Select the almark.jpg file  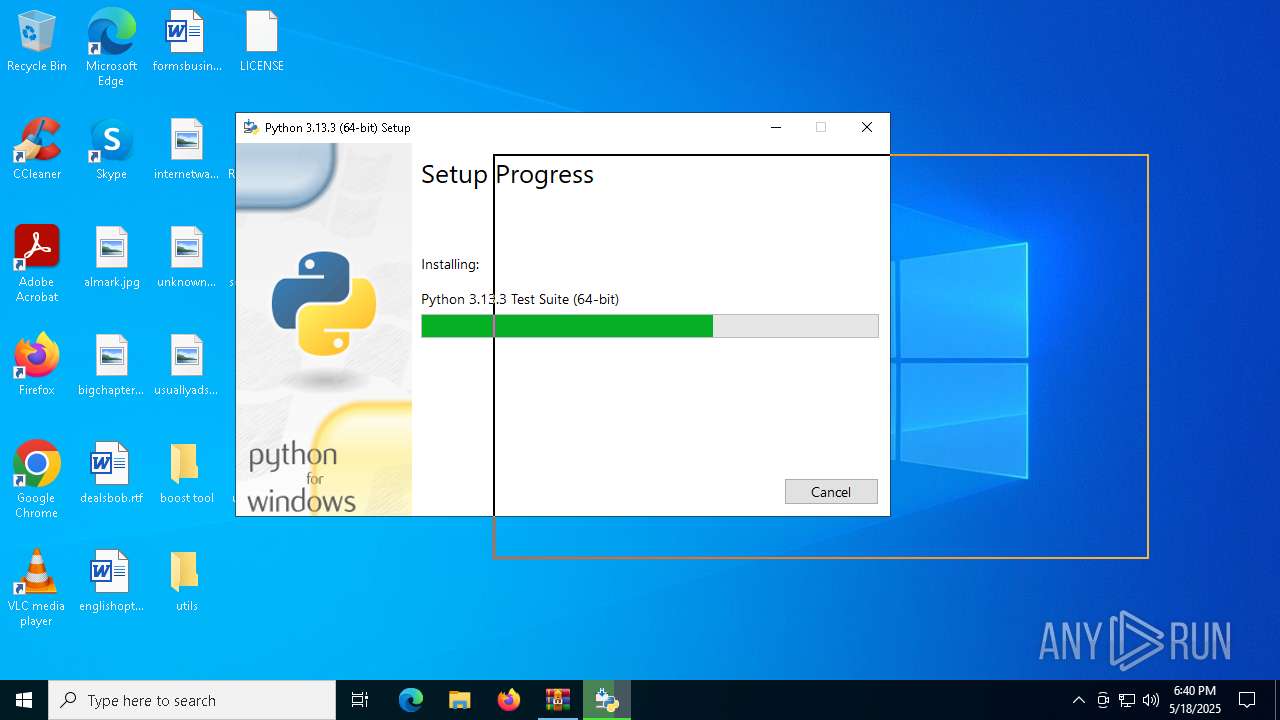coord(111,258)
